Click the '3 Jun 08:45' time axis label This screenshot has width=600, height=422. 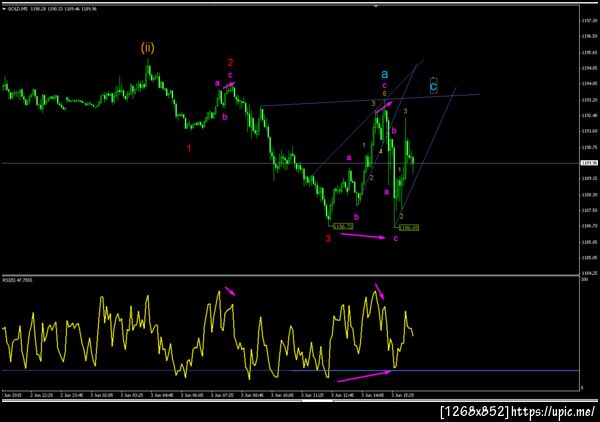pyautogui.click(x=252, y=395)
